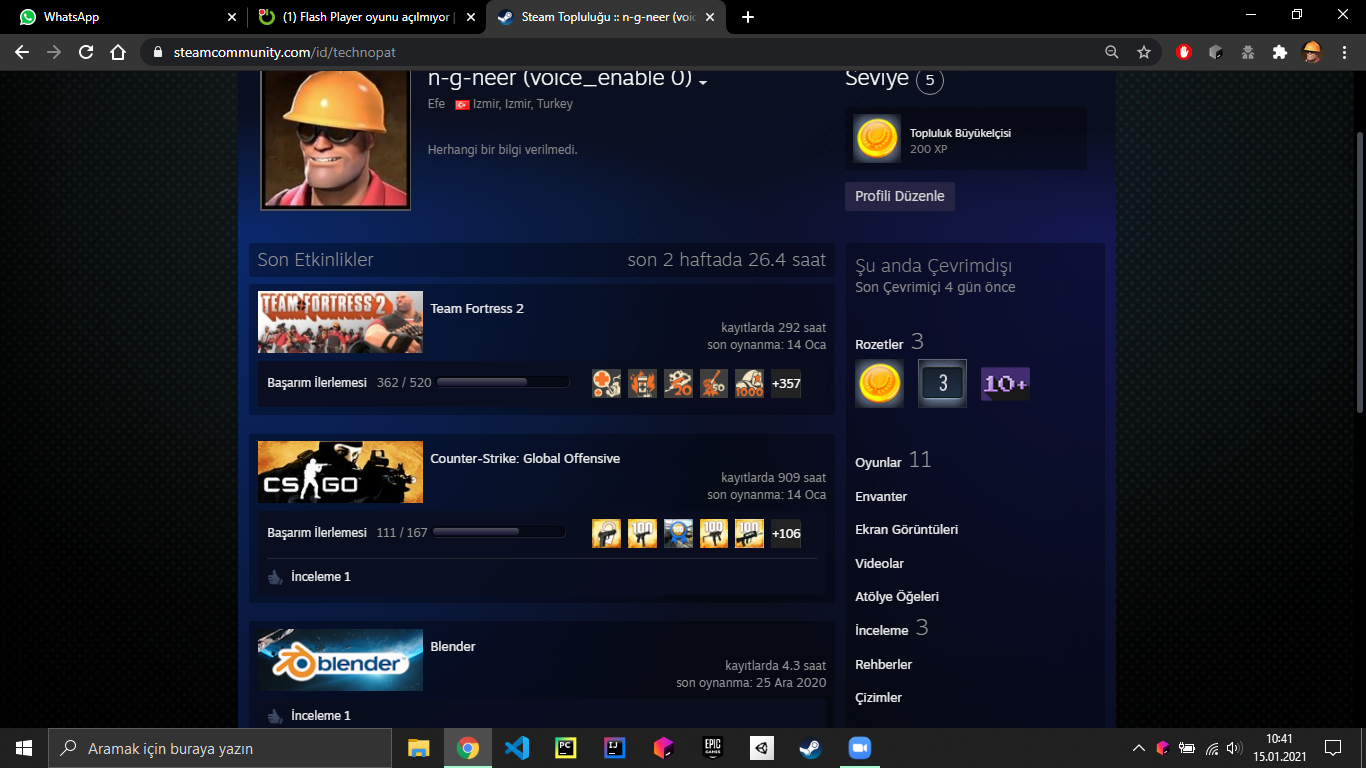Close the WhatsApp tab
The width and height of the screenshot is (1366, 768).
pos(232,17)
